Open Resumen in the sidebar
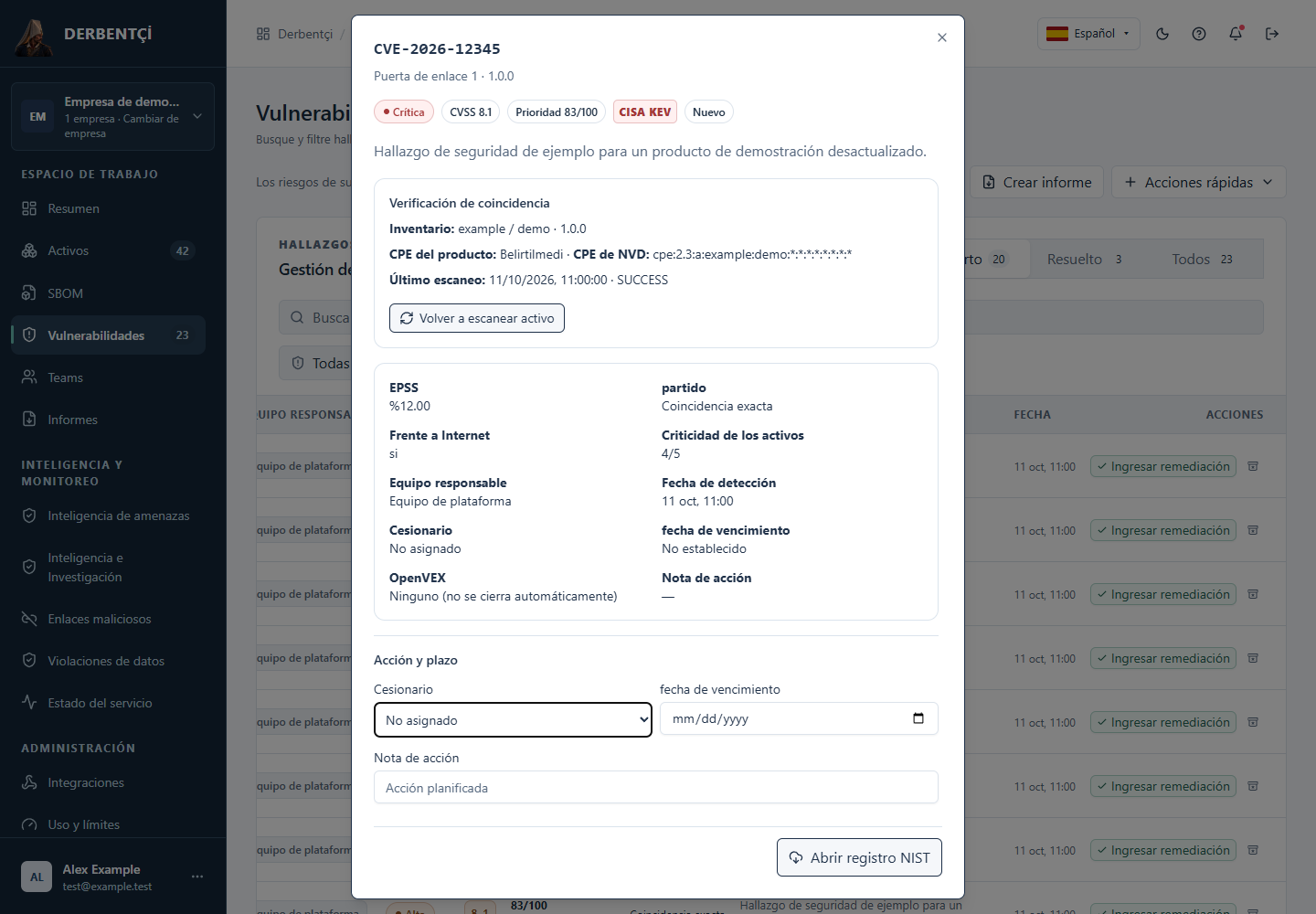1316x914 pixels. (108, 208)
